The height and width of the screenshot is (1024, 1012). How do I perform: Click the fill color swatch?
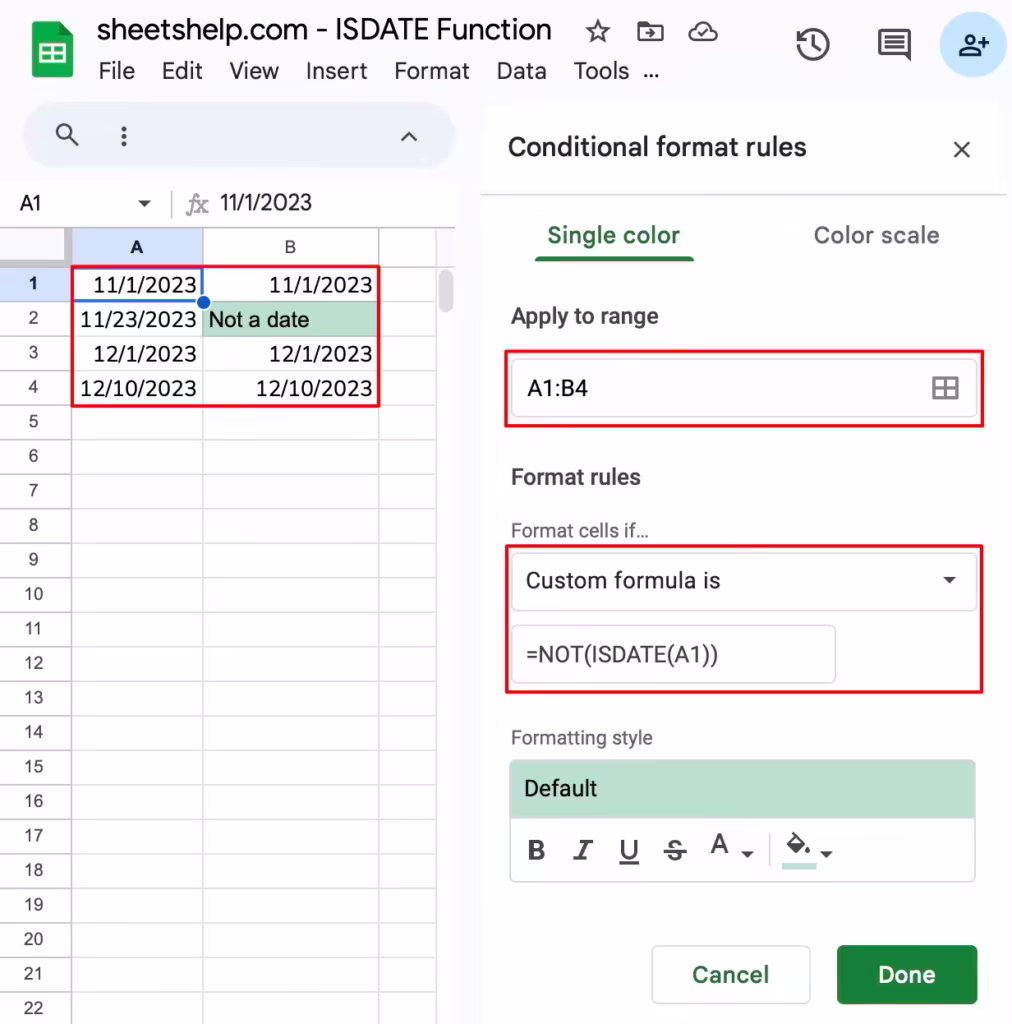click(798, 845)
